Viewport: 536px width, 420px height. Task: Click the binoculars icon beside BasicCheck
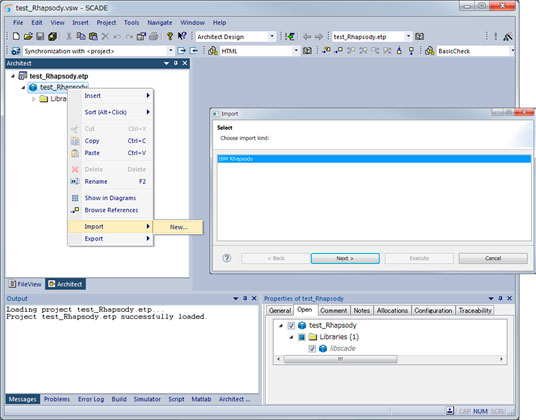pyautogui.click(x=429, y=51)
